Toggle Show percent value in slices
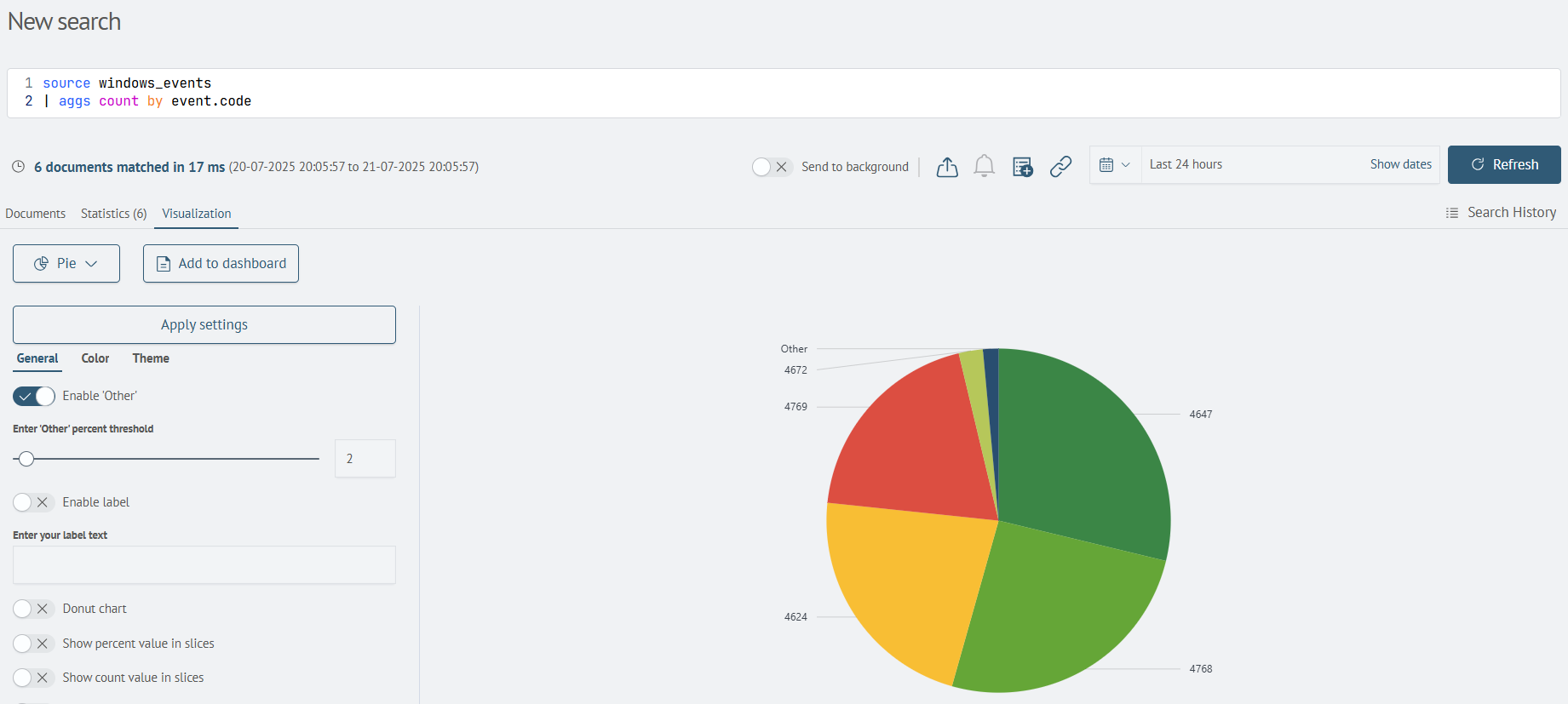 (34, 644)
